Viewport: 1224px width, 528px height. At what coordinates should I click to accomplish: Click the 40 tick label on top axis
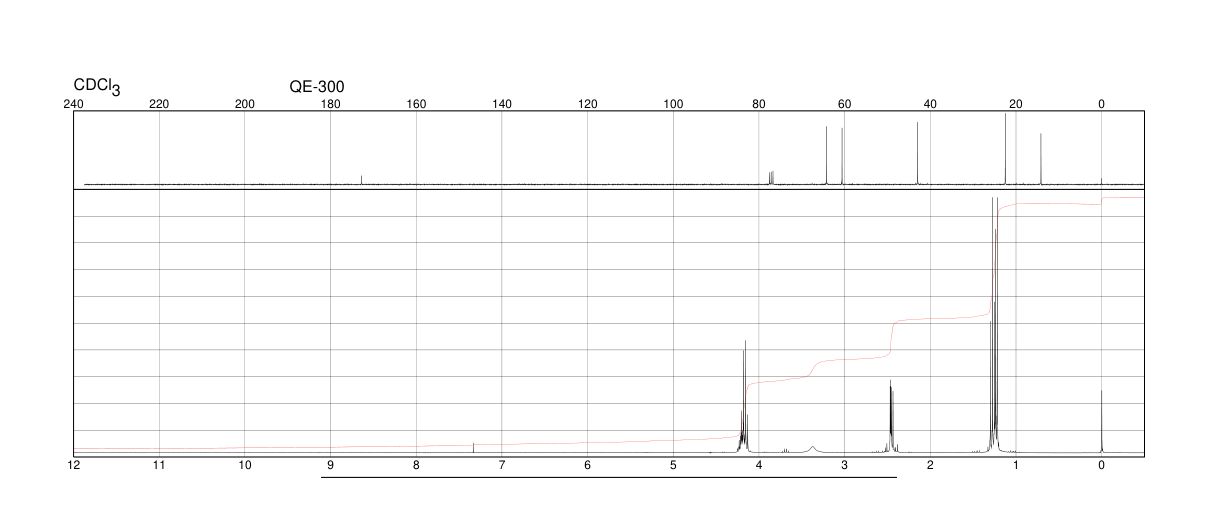[x=930, y=104]
